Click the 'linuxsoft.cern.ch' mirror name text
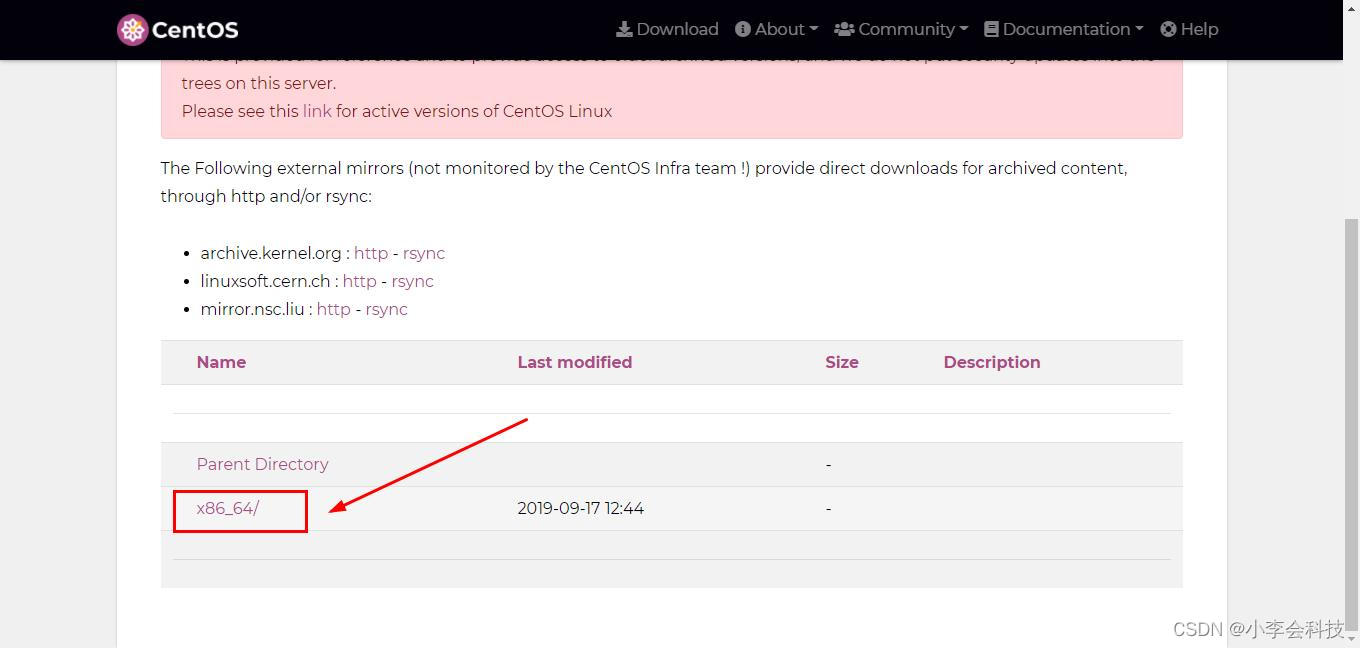The height and width of the screenshot is (648, 1360). [x=266, y=281]
